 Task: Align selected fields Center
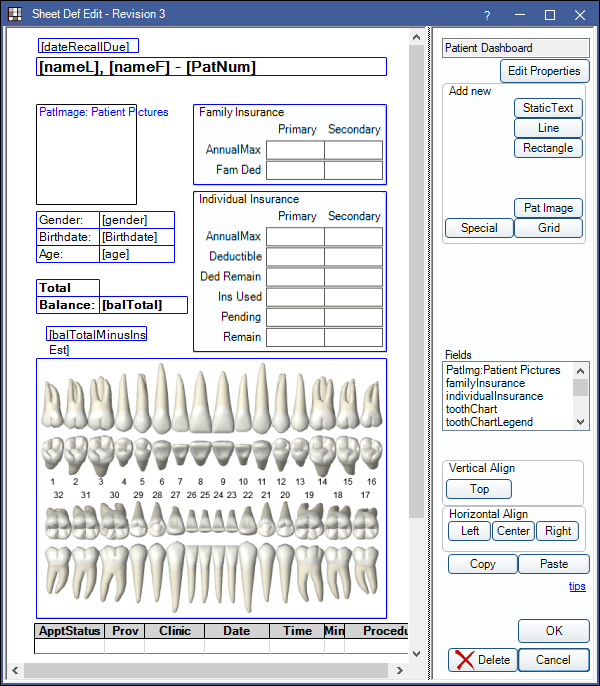click(x=513, y=531)
